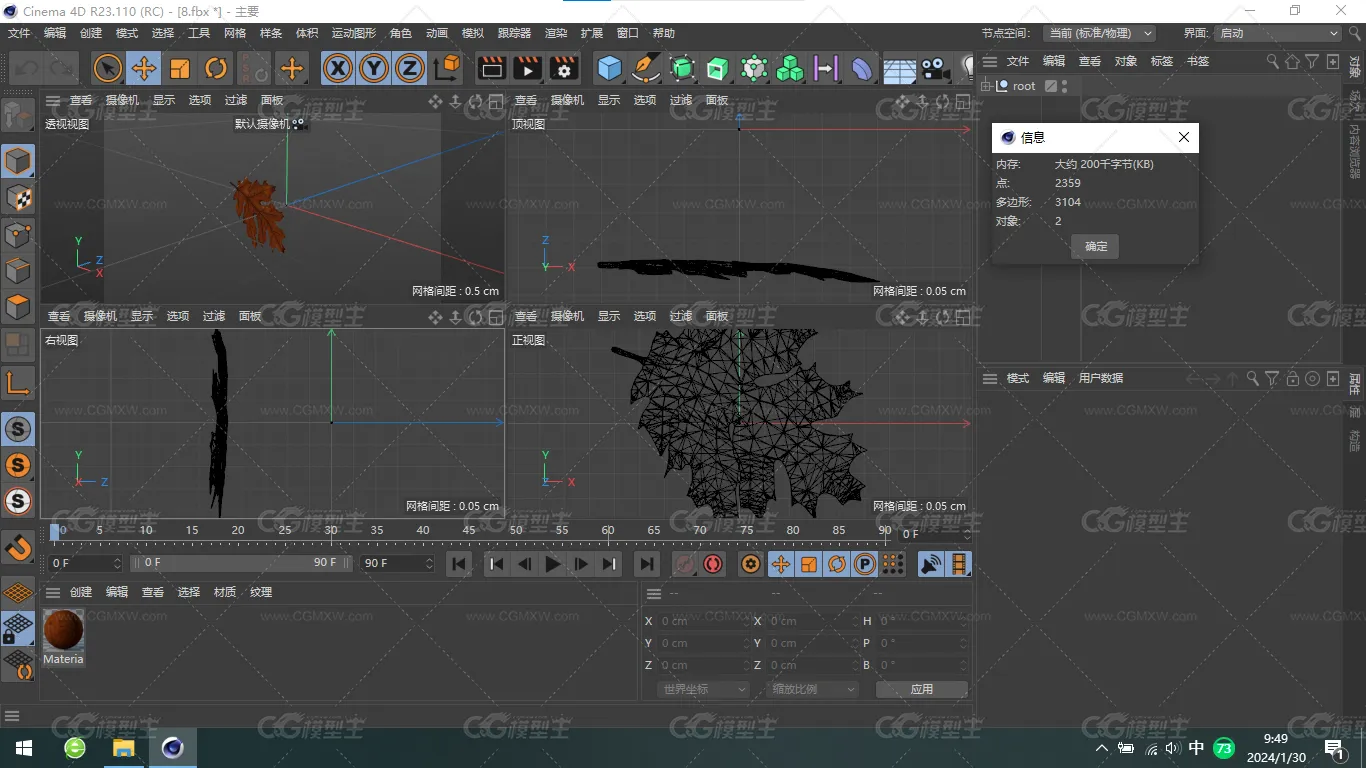Toggle Autokeying red circular button
Viewport: 1366px width, 768px height.
(x=713, y=564)
